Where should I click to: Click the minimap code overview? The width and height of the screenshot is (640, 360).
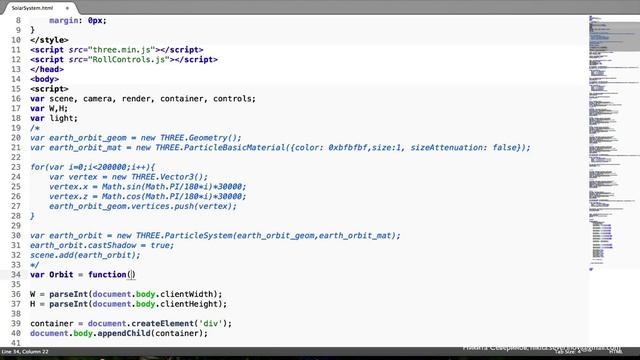pos(613,143)
